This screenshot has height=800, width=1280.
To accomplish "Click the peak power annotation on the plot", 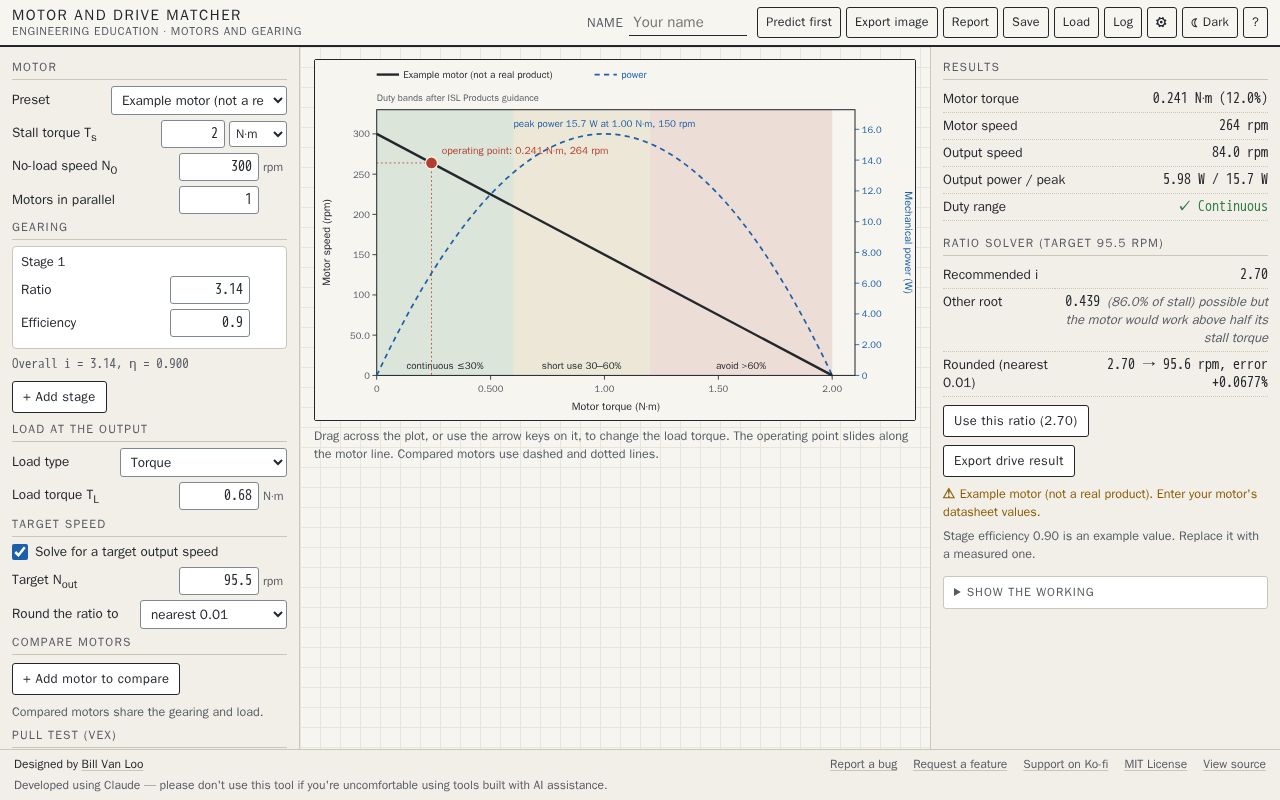I will 604,124.
